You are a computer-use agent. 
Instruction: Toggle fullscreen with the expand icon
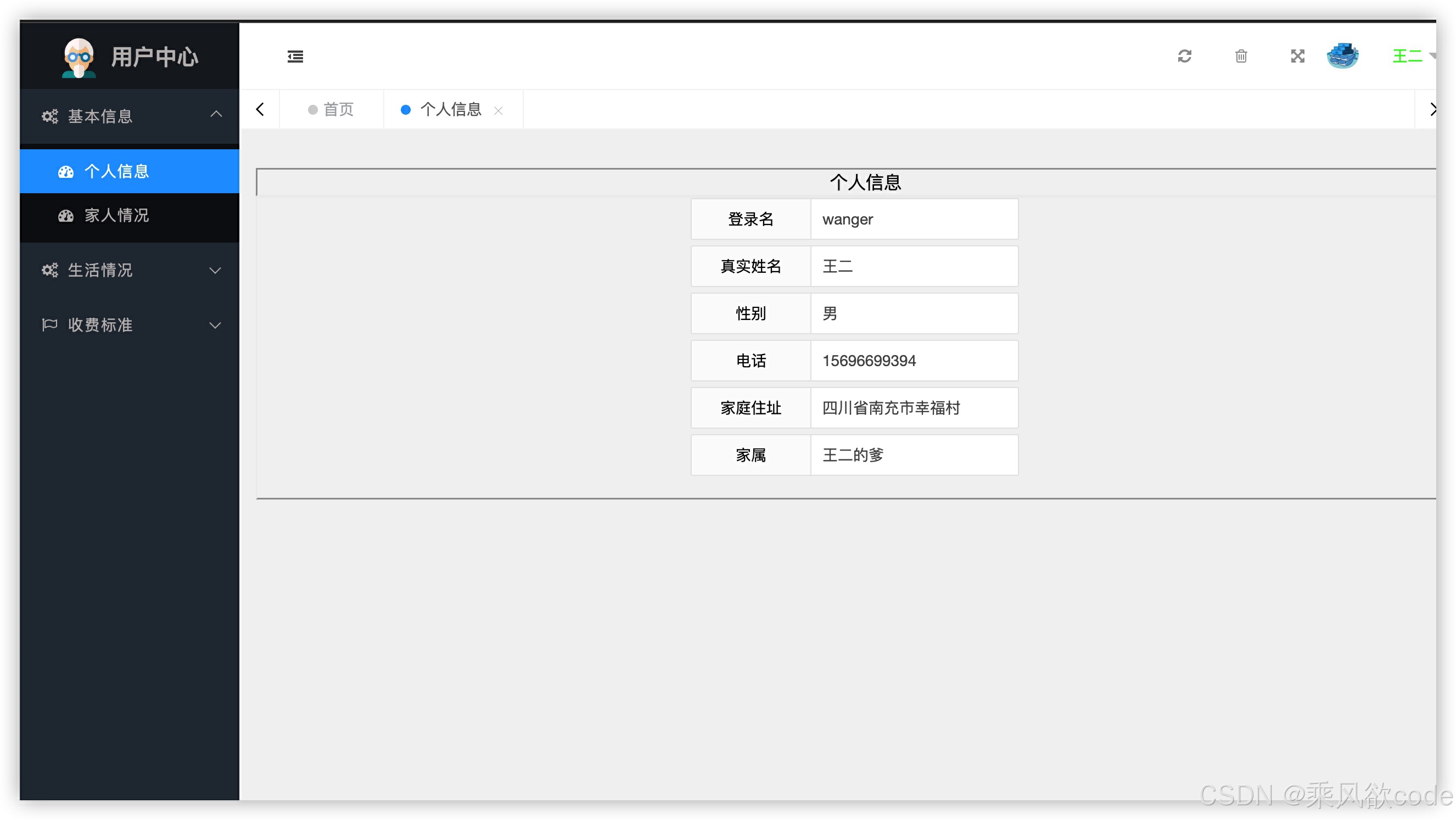[x=1297, y=56]
